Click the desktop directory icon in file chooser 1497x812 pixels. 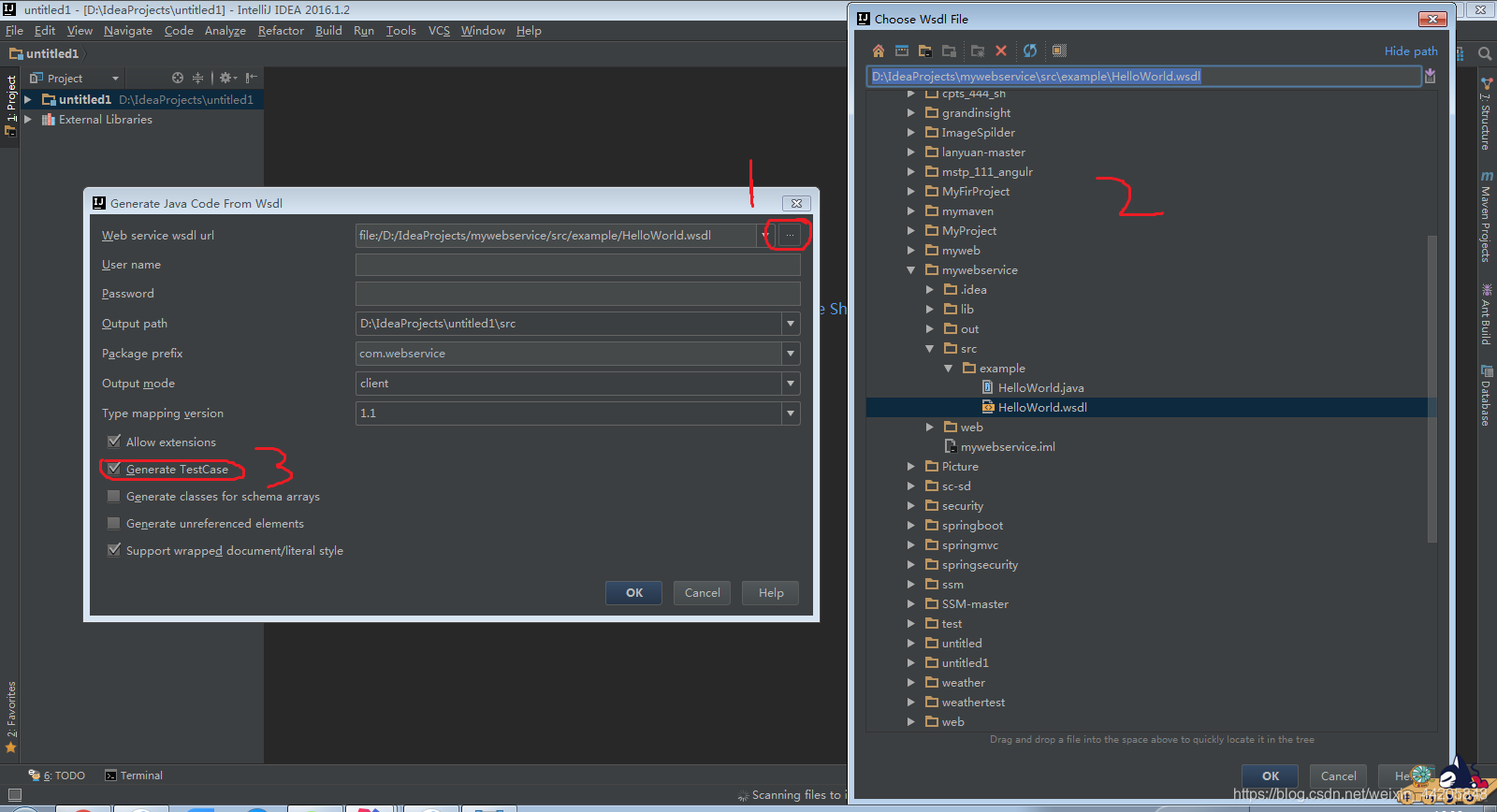point(902,51)
